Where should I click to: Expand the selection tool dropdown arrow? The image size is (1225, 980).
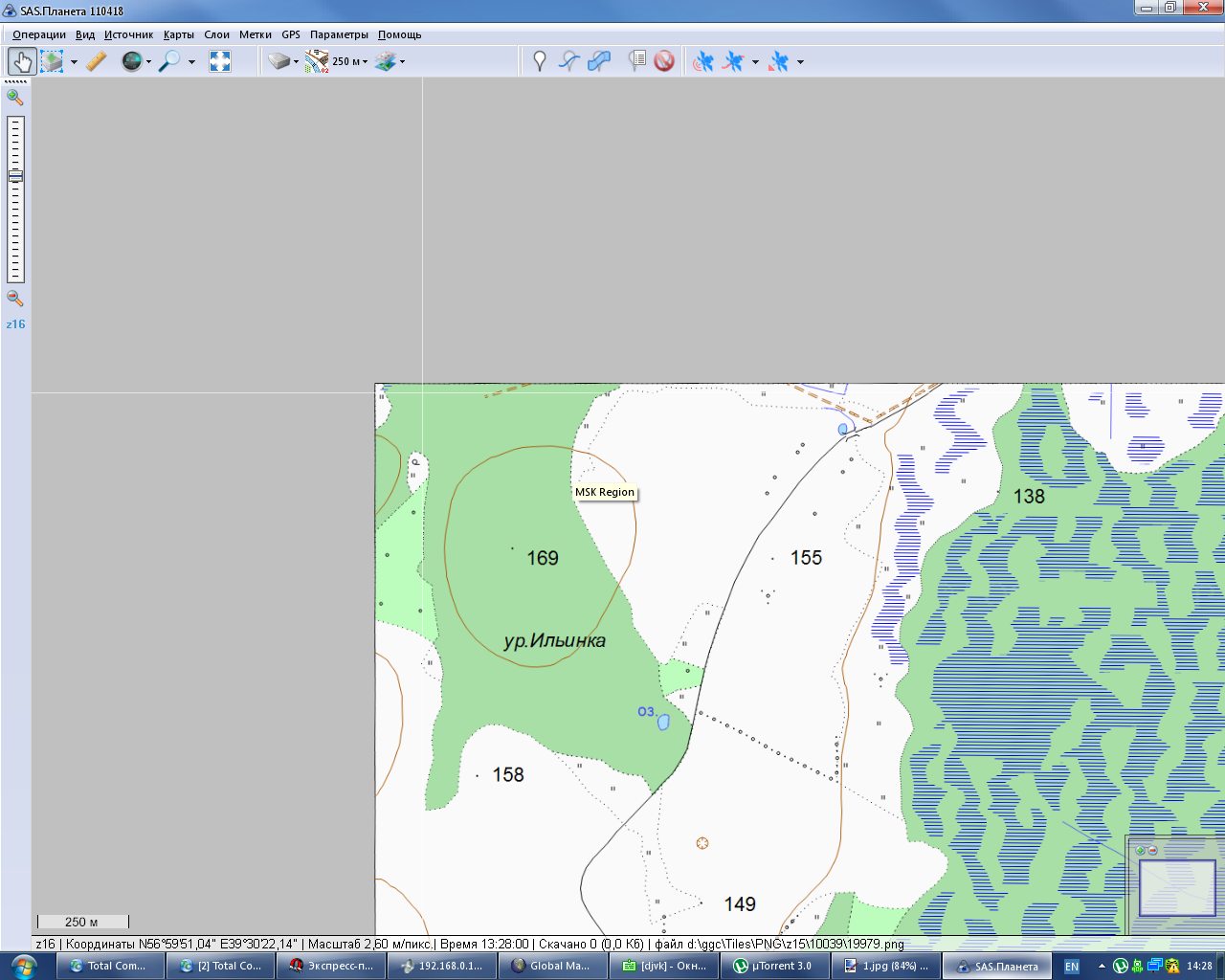(74, 63)
